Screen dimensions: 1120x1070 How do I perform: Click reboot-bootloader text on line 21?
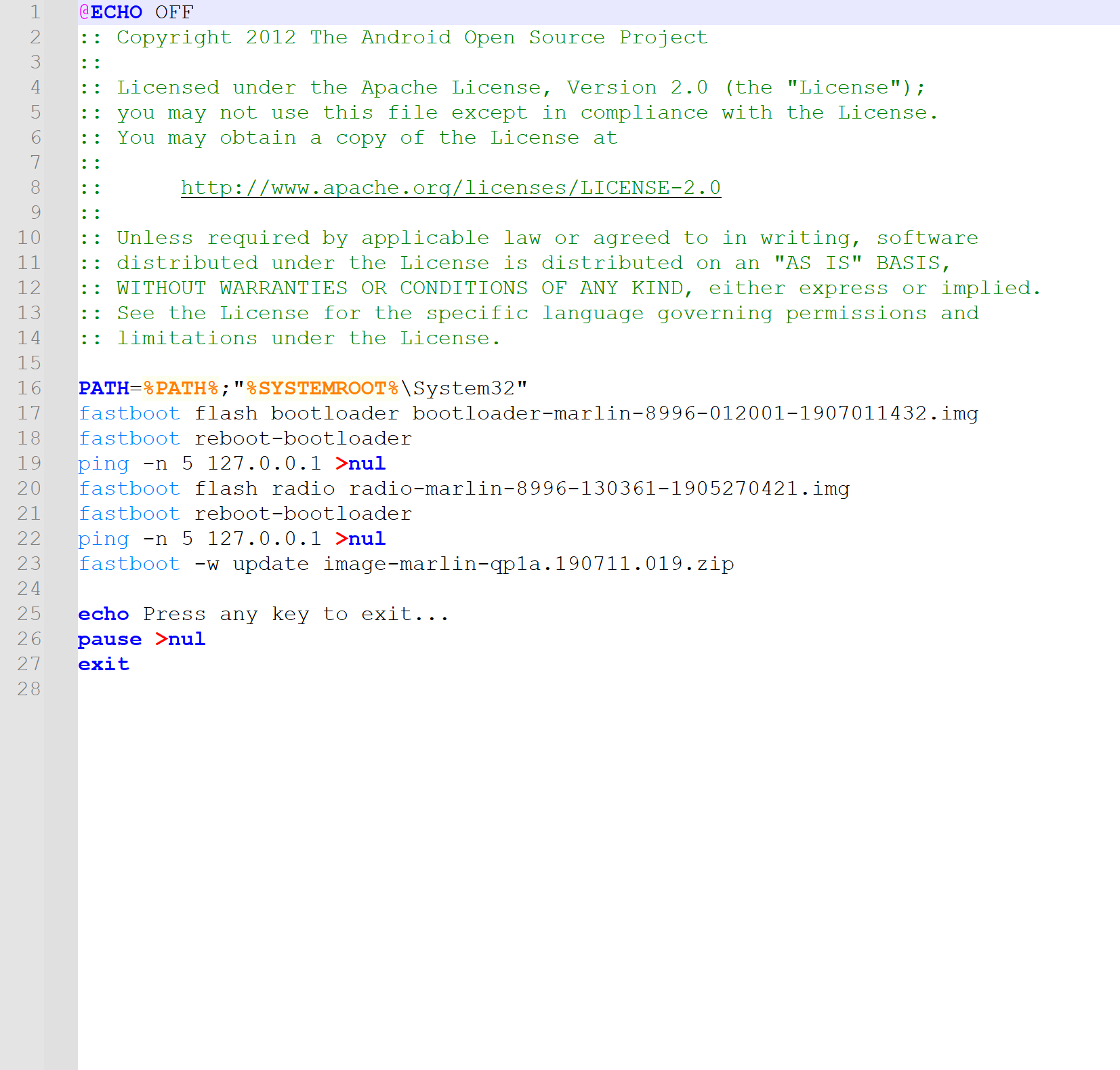tap(303, 514)
